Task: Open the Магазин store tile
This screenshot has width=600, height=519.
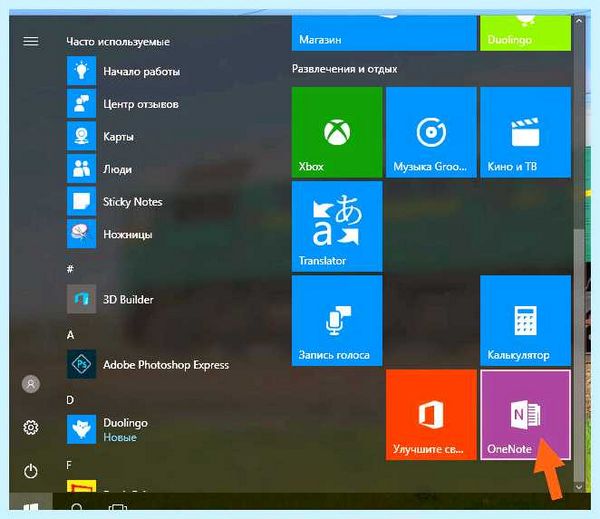Action: coord(384,33)
